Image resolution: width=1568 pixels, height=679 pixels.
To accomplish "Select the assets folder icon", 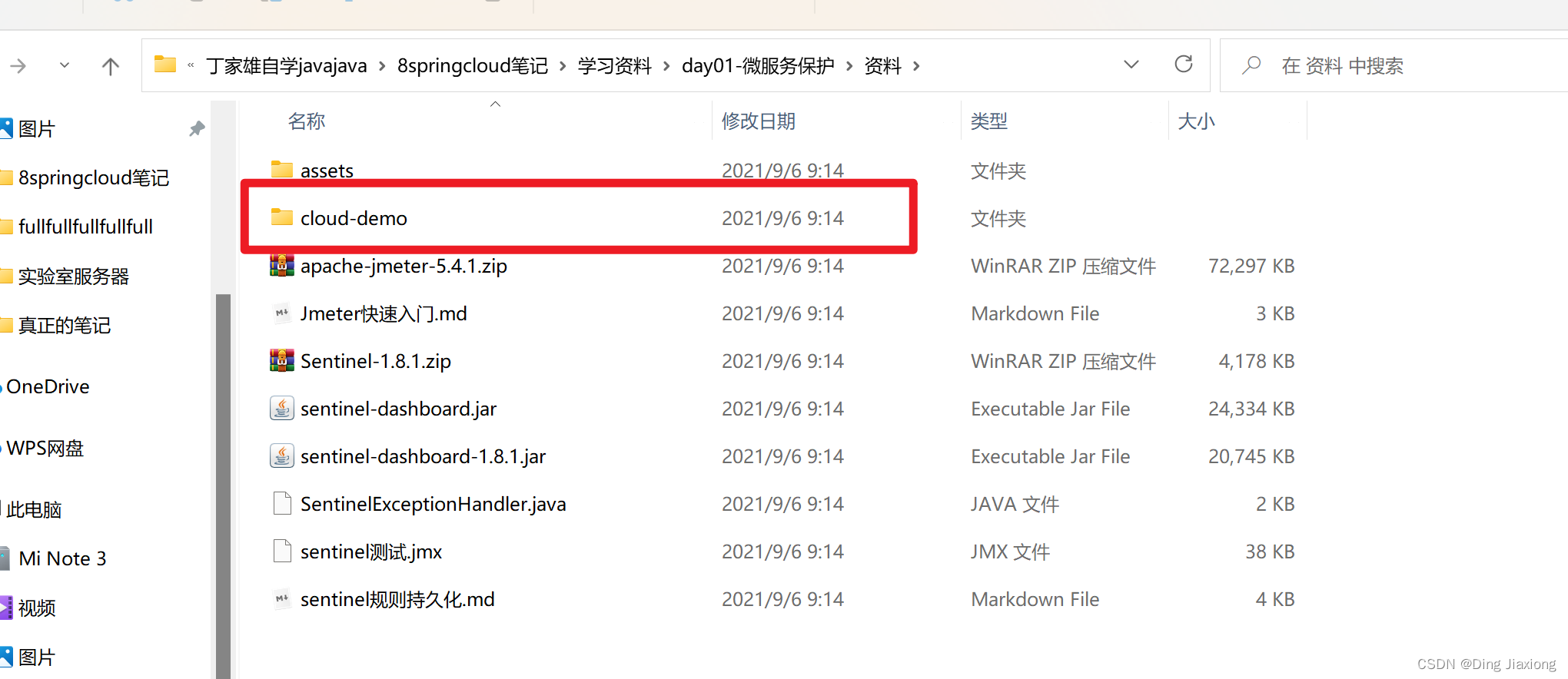I will [282, 169].
